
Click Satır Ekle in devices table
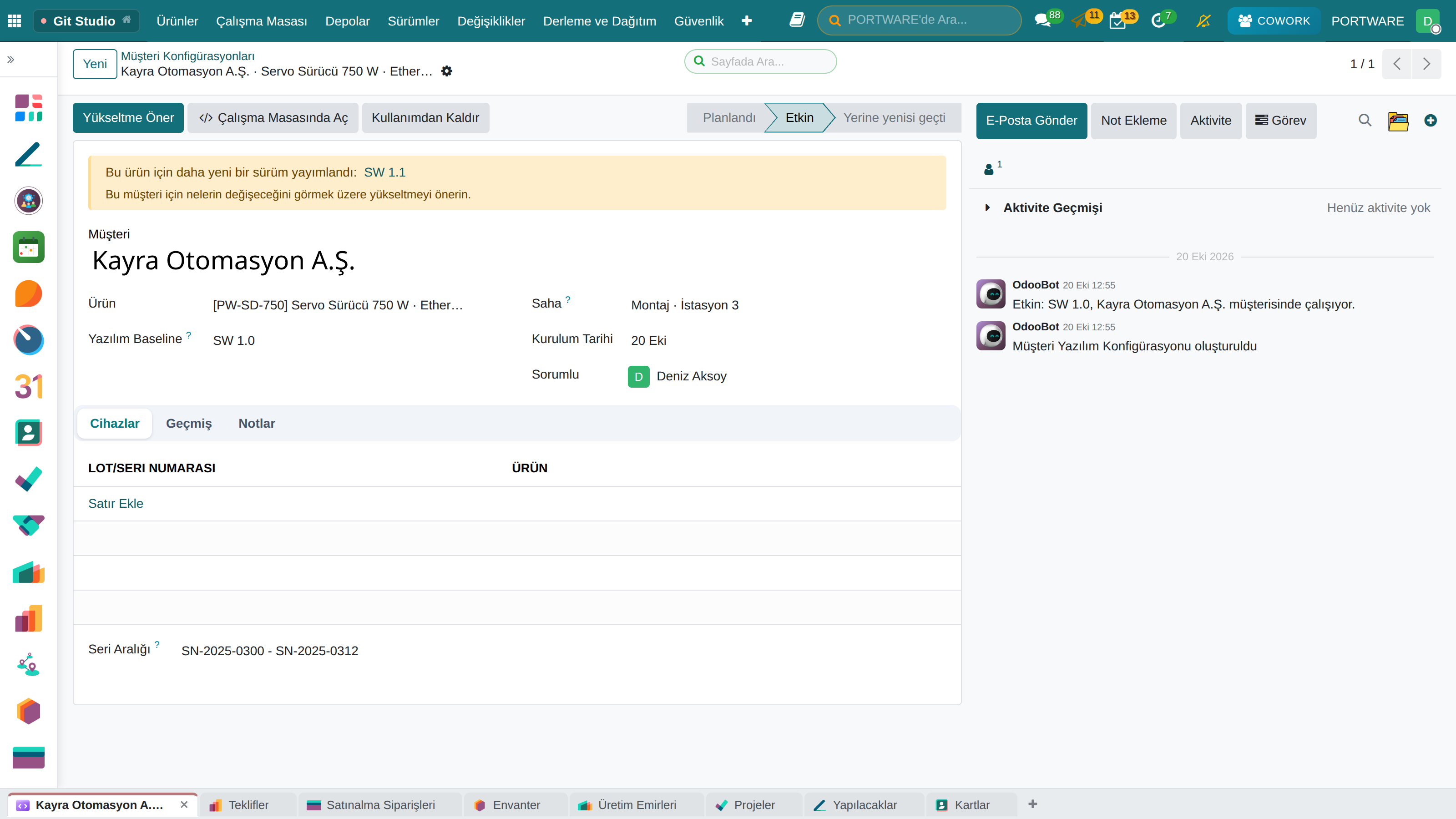(x=115, y=503)
